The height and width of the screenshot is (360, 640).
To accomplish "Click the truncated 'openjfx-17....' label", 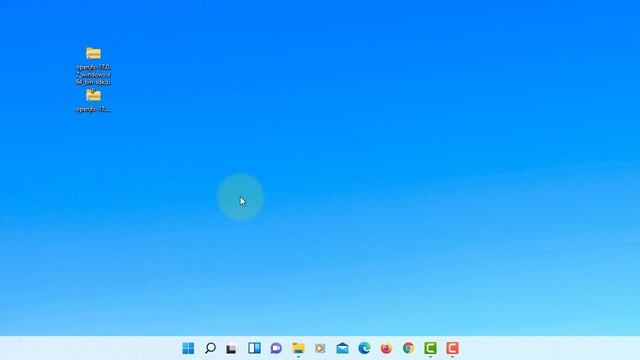I will coord(93,109).
